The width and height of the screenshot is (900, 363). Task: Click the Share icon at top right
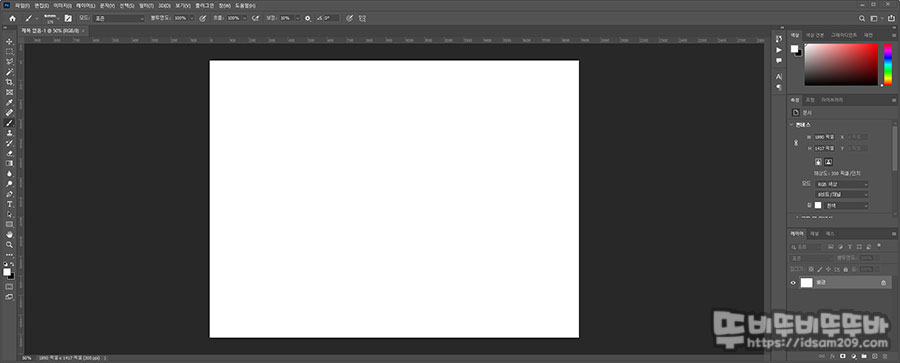[891, 18]
